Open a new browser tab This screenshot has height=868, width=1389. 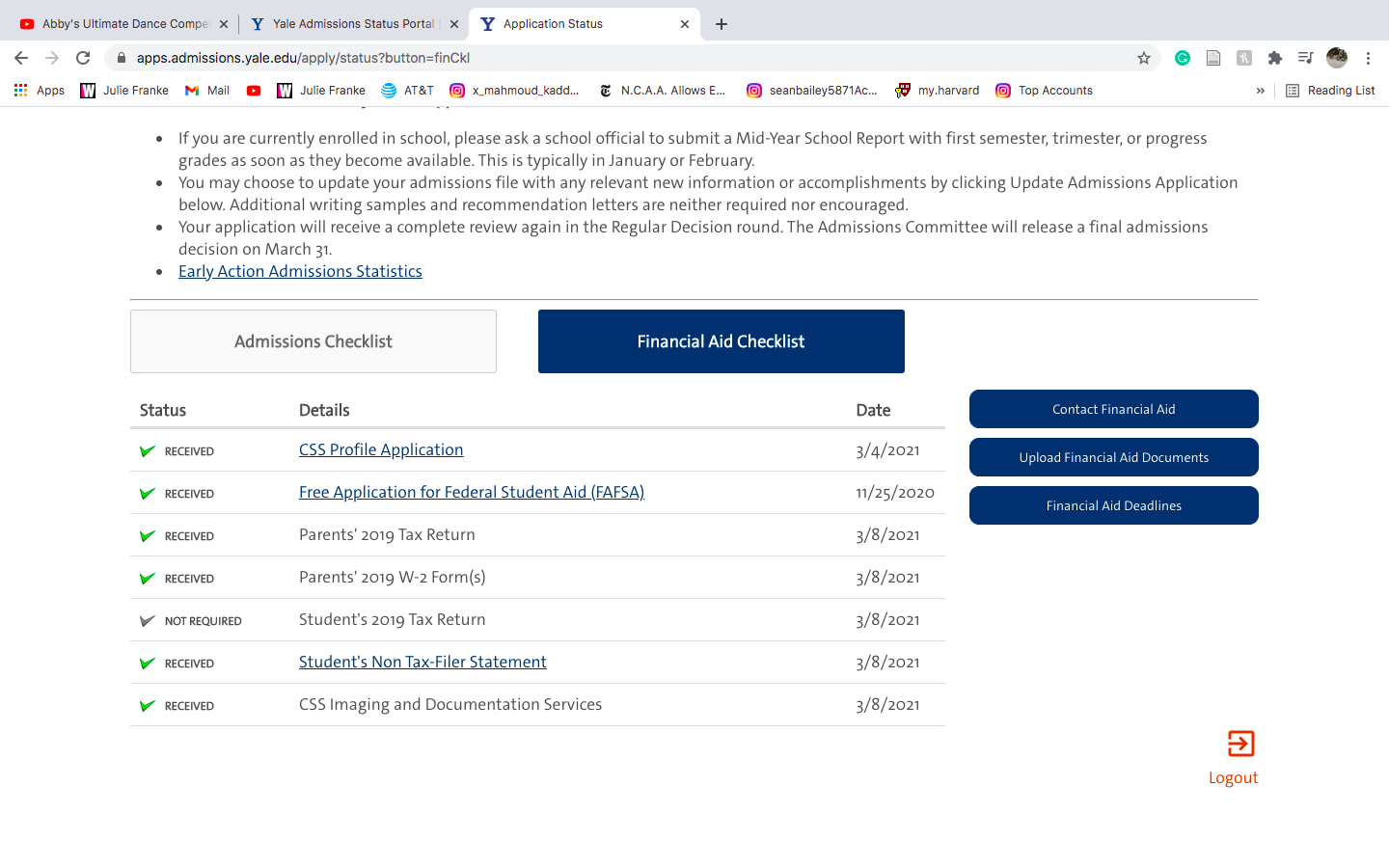pyautogui.click(x=722, y=24)
